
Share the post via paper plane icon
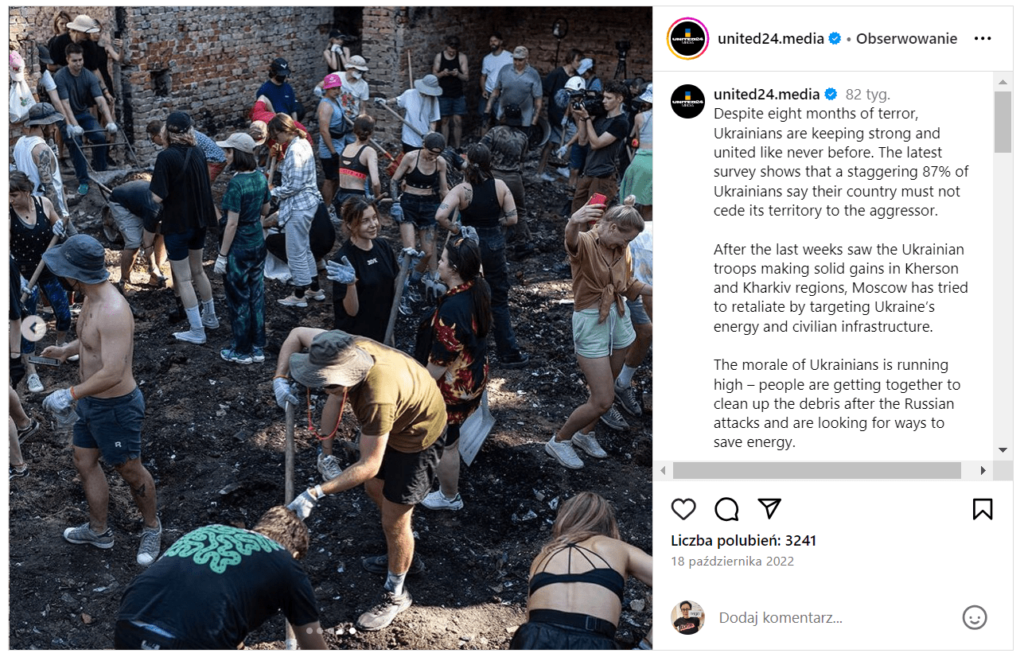click(769, 509)
